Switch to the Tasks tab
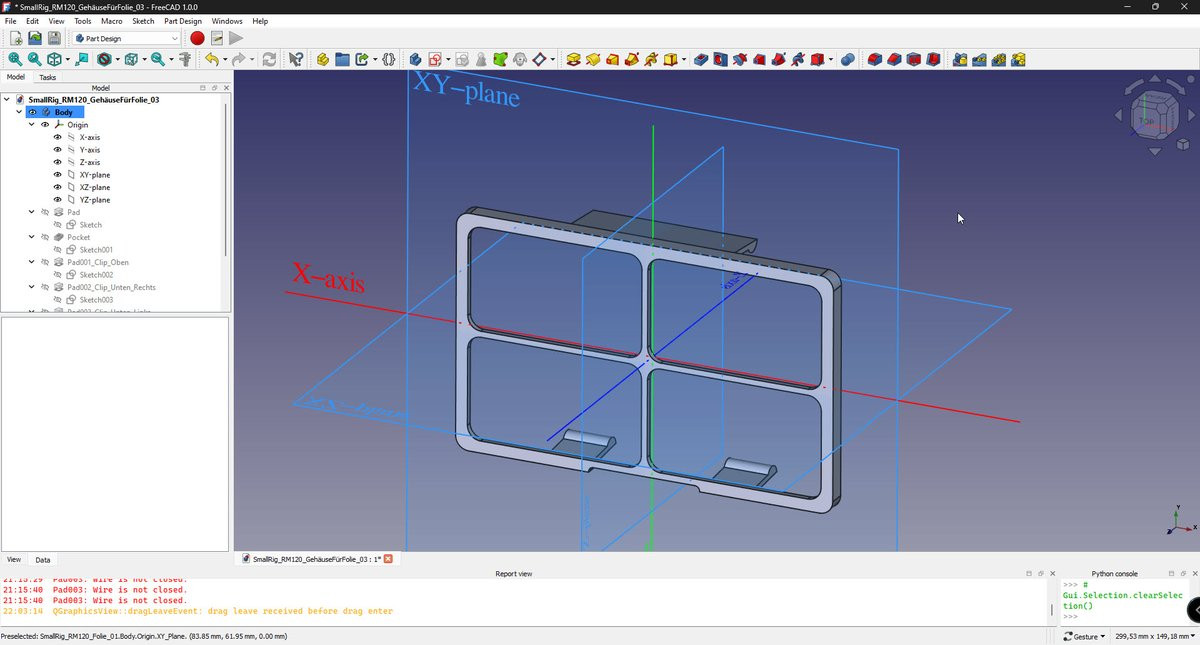Screen dimensions: 1200x645 (47, 77)
